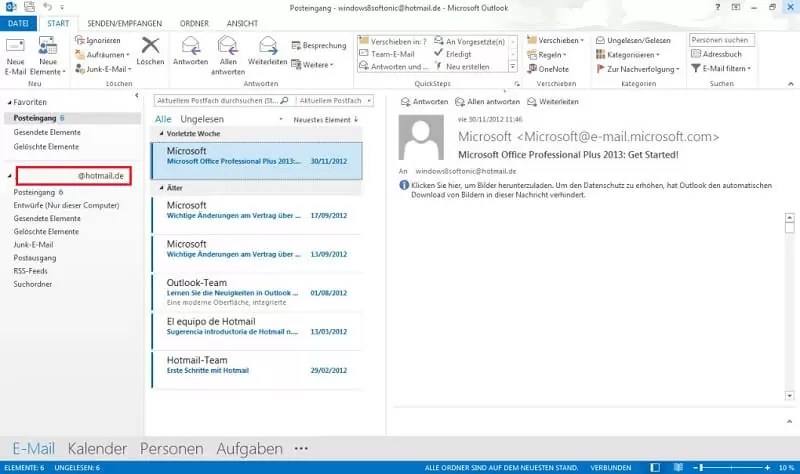Screen dimensions: 800x474
Task: Reply using the ribbon Antworten icon
Action: [190, 51]
